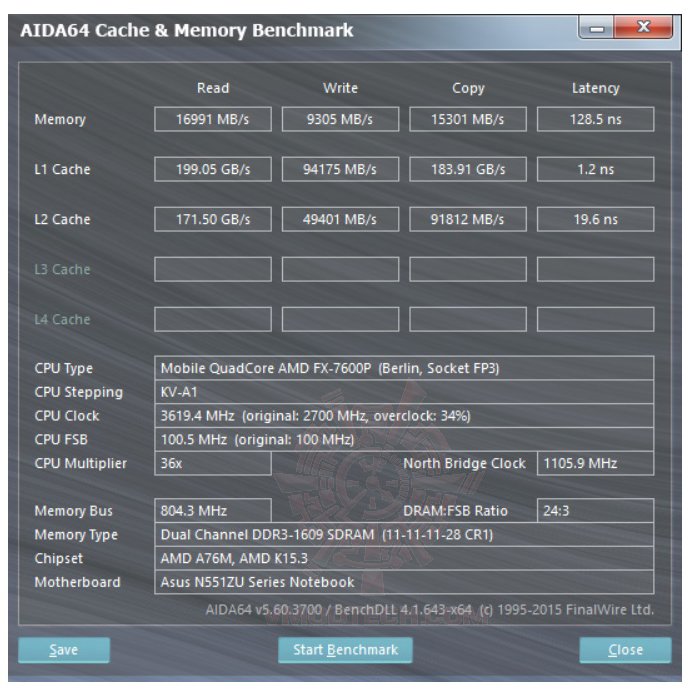Select the L1 Cache Latency value 1.2 ns

click(x=595, y=169)
